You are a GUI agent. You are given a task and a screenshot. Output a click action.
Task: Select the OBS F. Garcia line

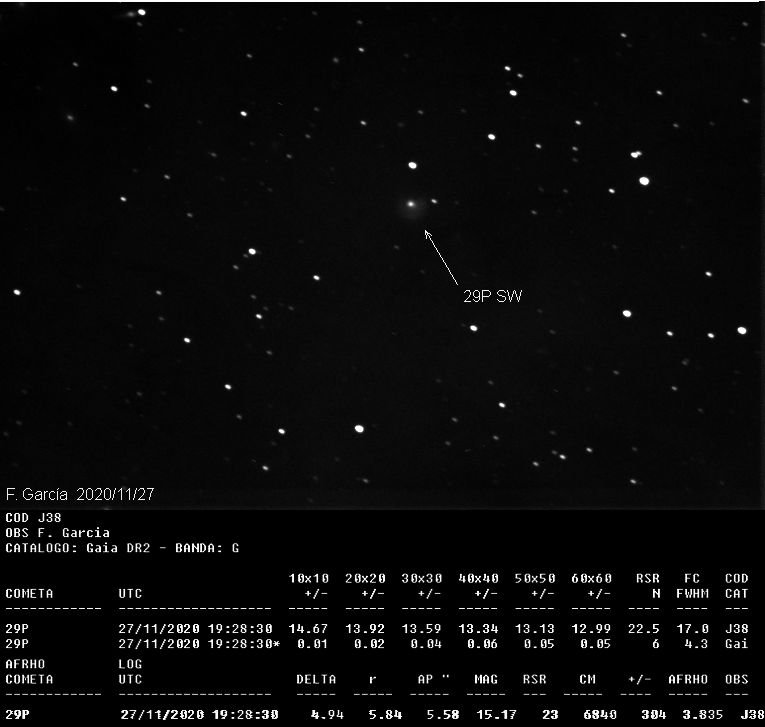pyautogui.click(x=58, y=532)
